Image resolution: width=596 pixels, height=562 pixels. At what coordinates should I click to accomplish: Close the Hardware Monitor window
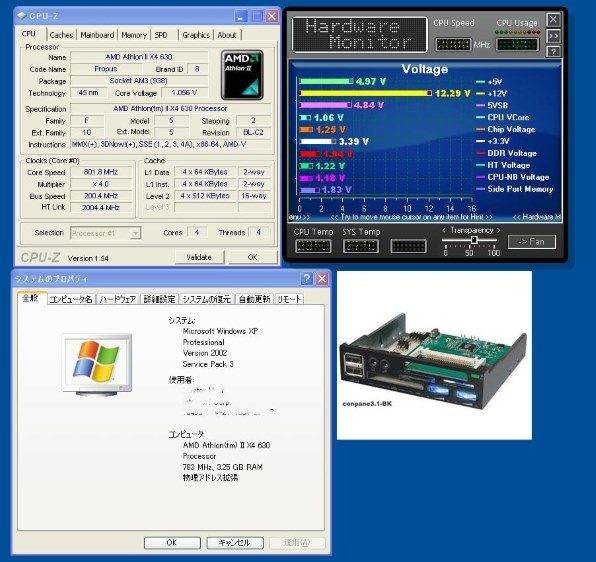(553, 19)
